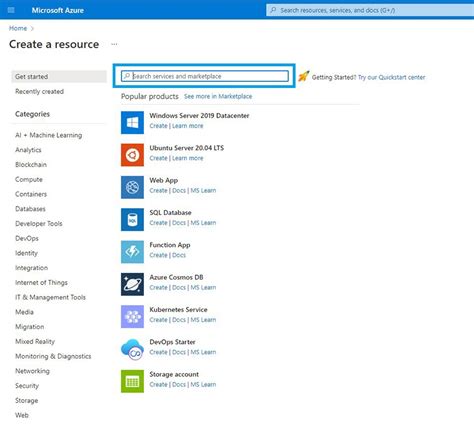Select the AI + Machine Learning category
The height and width of the screenshot is (426, 474).
(x=48, y=135)
